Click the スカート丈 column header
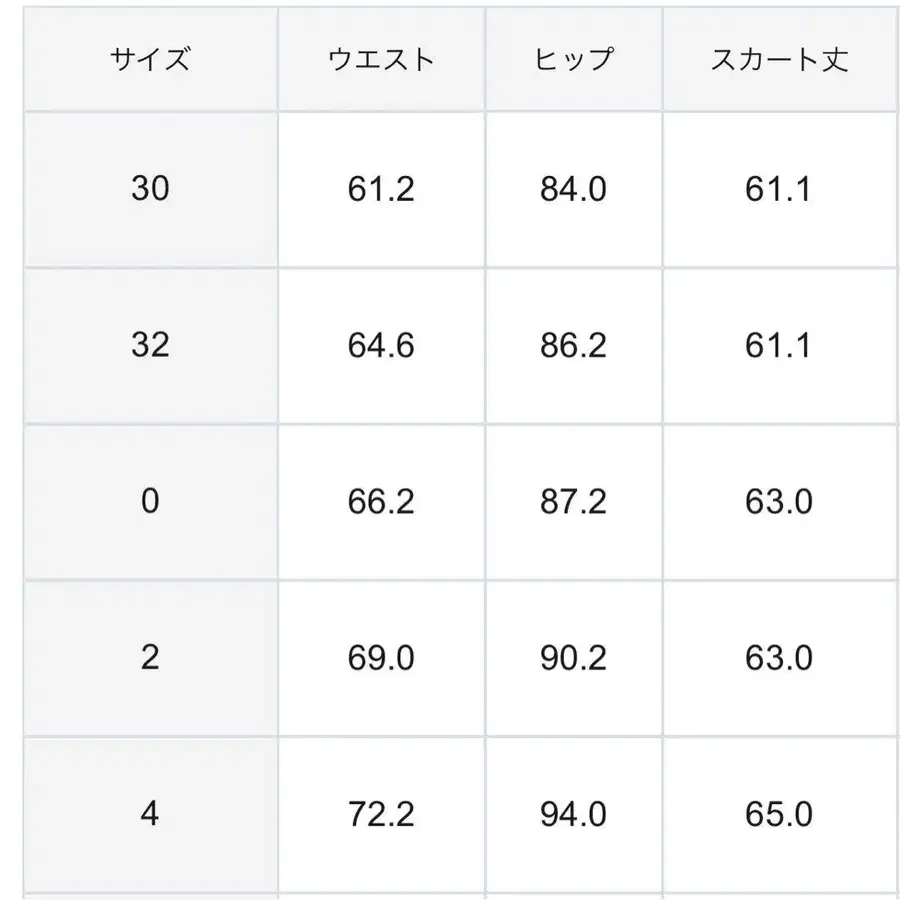Viewport: 900px width, 900px height. (778, 58)
